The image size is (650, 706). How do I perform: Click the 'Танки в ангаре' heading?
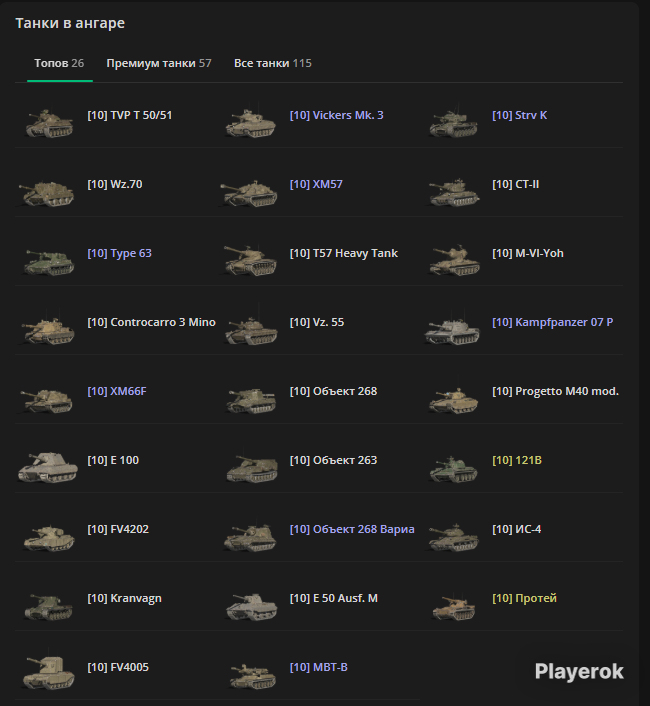(x=70, y=23)
